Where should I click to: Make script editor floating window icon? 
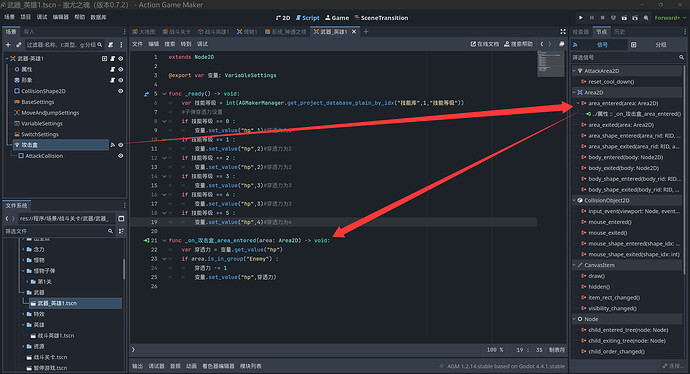click(562, 44)
